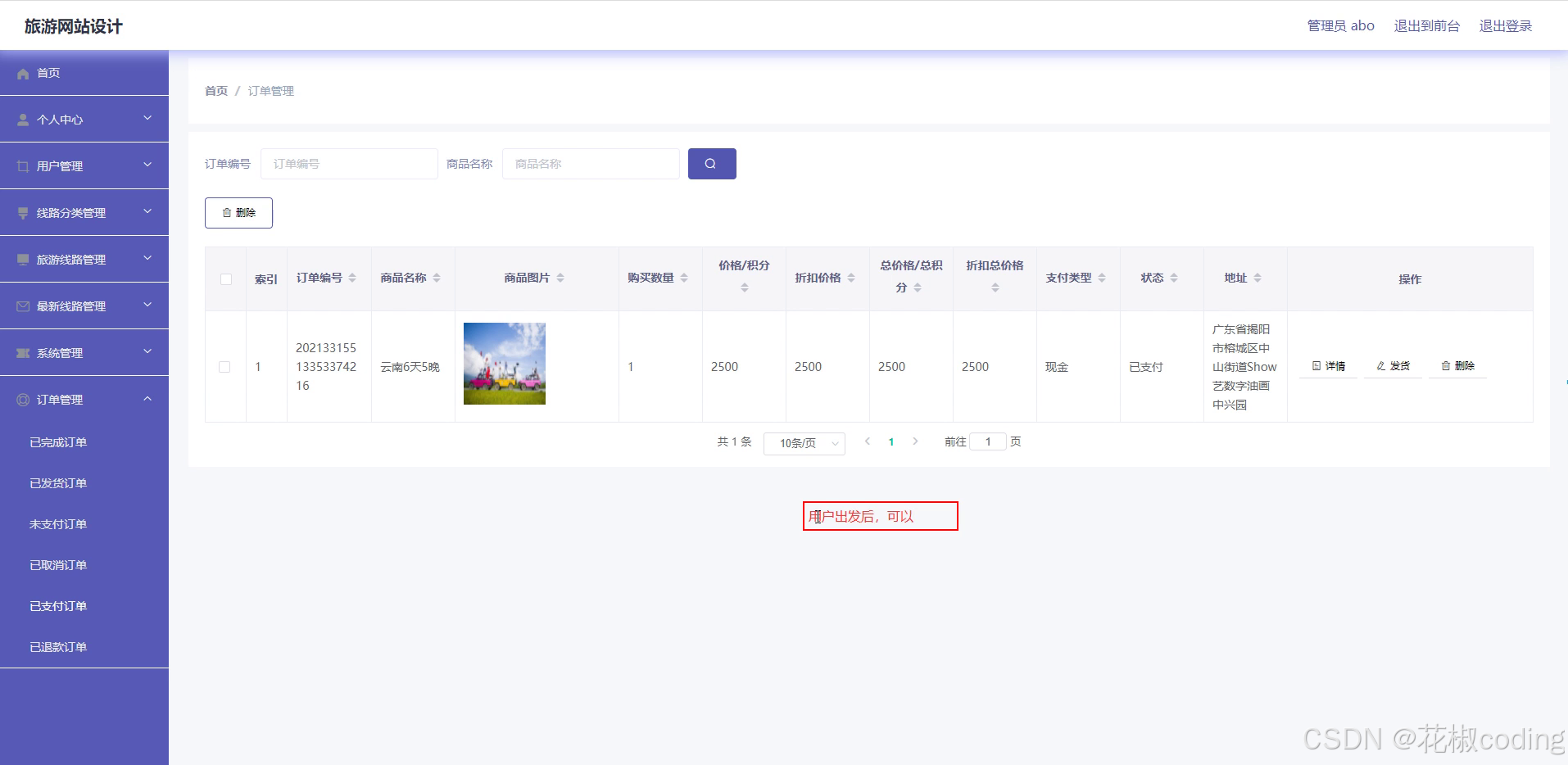
Task: Open the 10条/页 page size dropdown
Action: 804,443
